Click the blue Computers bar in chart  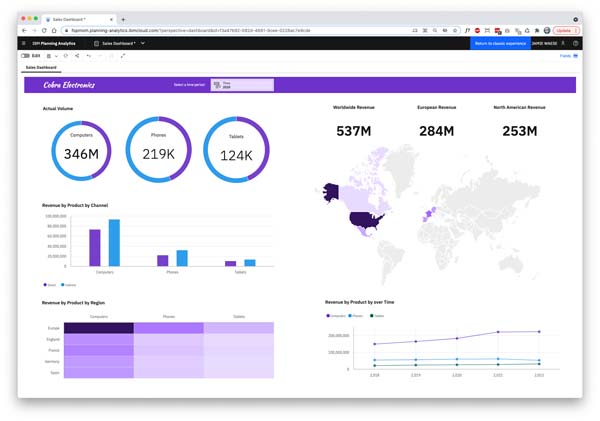(x=114, y=243)
